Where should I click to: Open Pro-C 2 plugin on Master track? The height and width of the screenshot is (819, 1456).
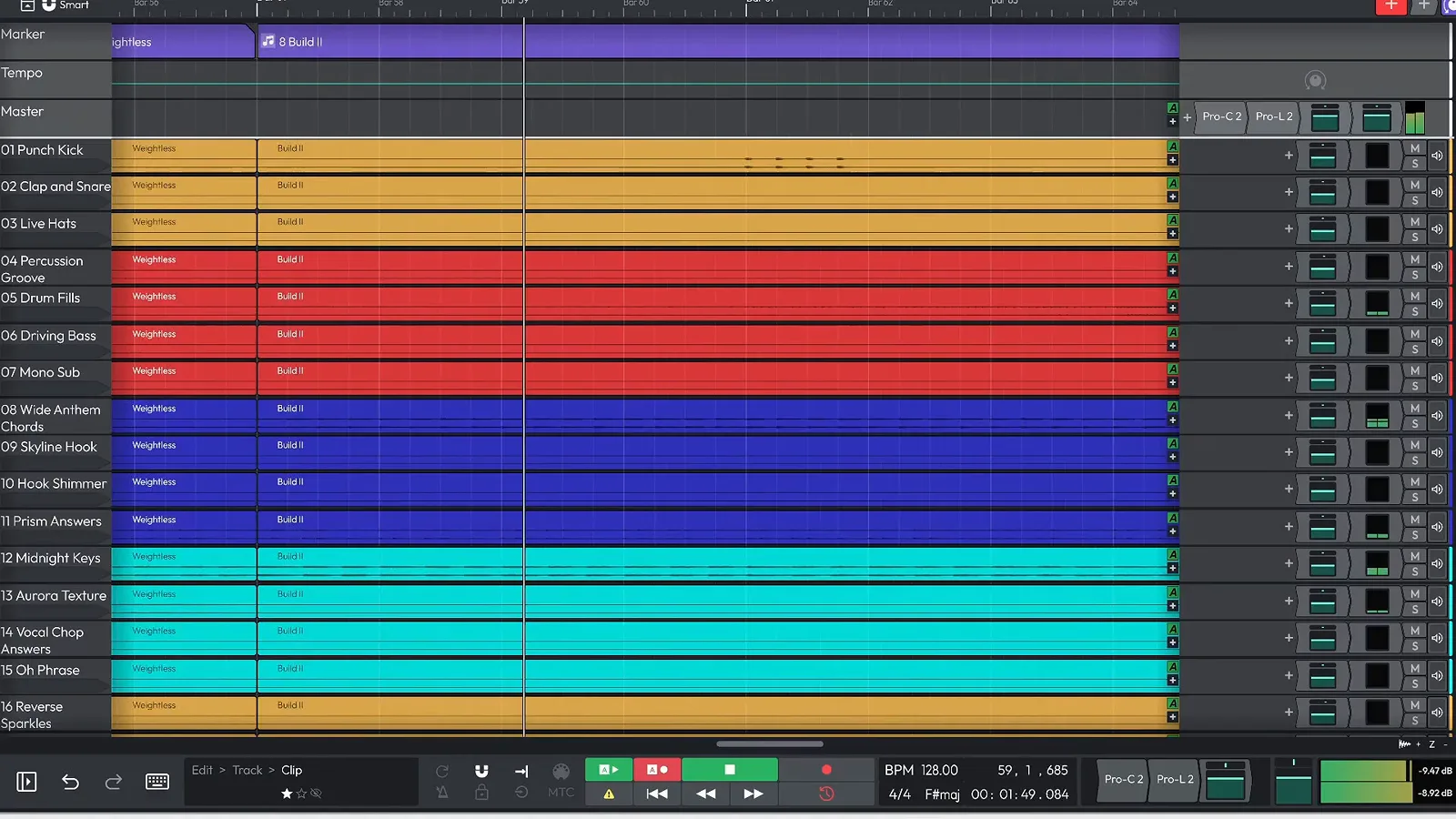click(x=1221, y=116)
